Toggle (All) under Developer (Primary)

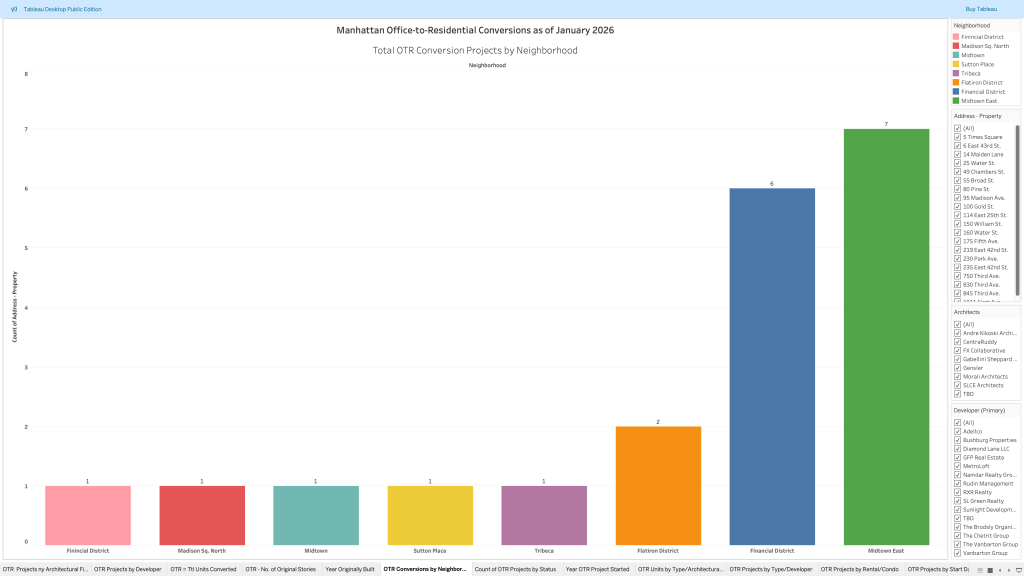957,422
